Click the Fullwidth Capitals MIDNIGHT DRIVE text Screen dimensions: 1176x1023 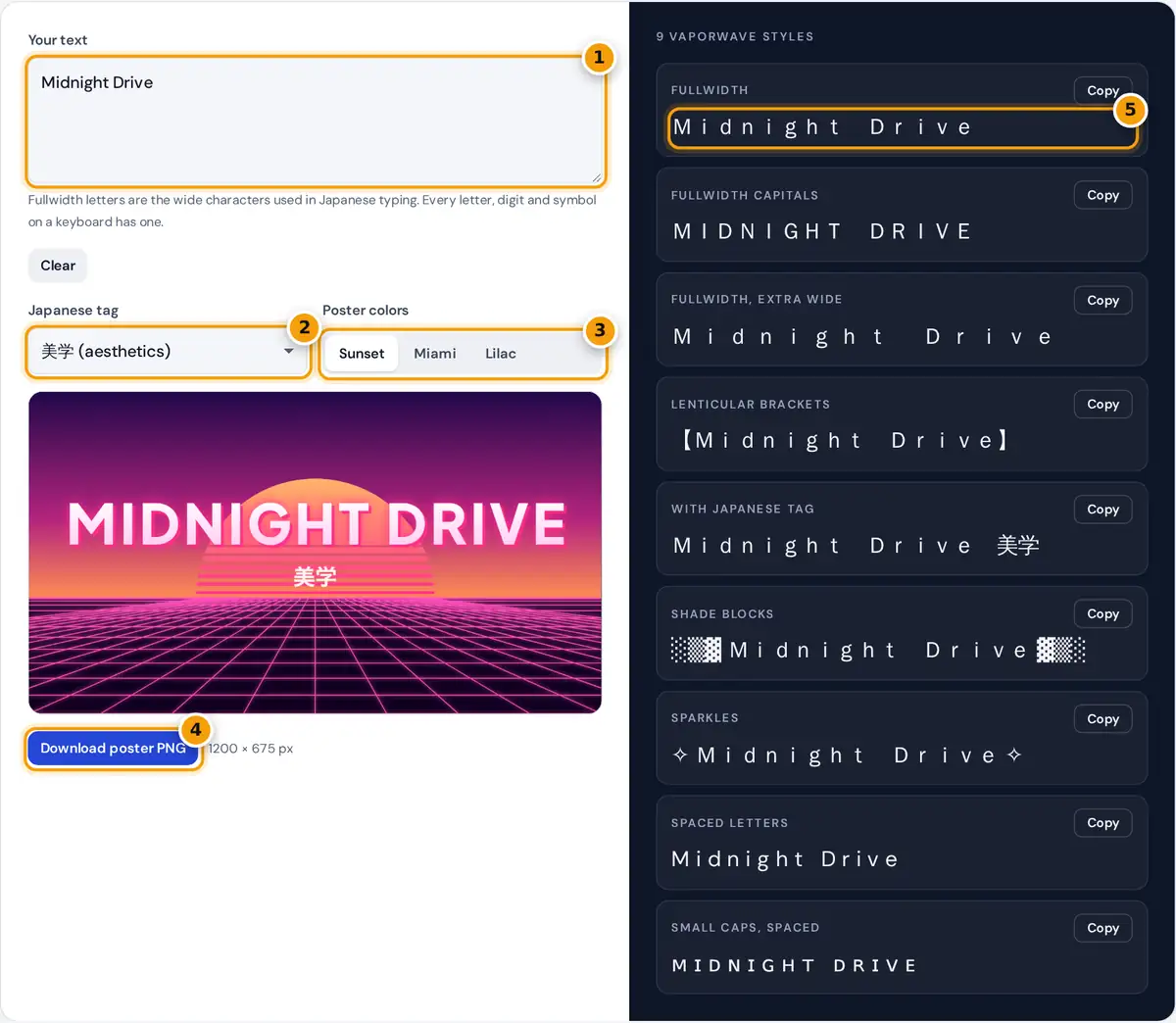(822, 231)
